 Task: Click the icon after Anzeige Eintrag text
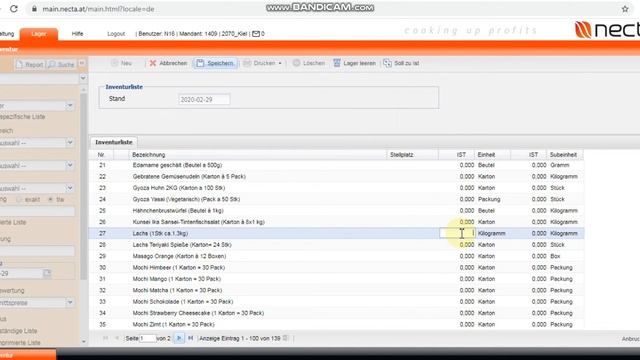[286, 338]
